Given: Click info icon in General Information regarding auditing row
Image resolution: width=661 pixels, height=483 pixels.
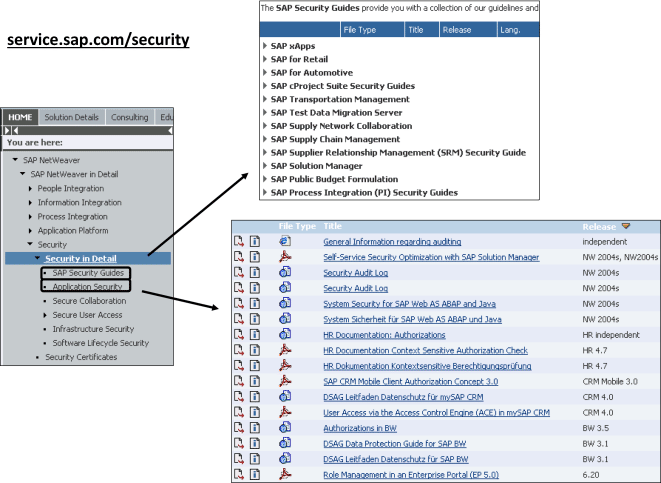Looking at the screenshot, I should (x=255, y=241).
